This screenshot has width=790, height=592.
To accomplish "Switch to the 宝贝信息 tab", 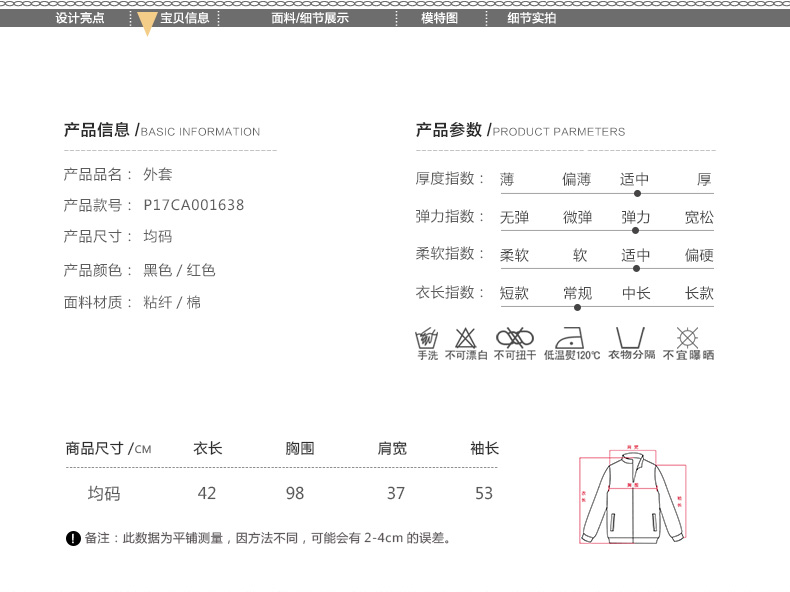I will coord(184,18).
